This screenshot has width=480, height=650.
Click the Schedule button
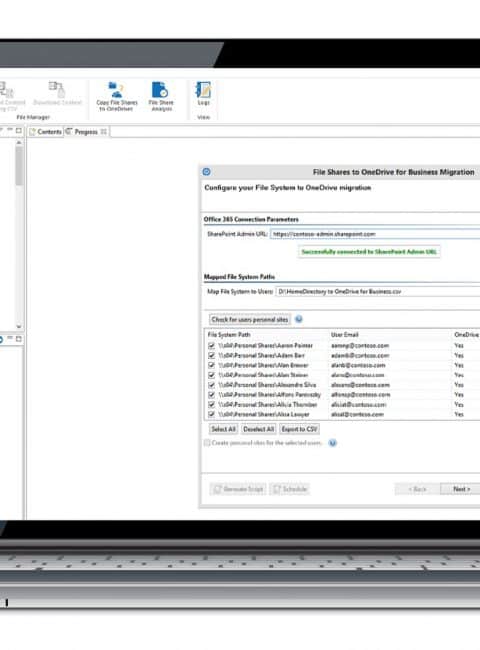coord(290,489)
